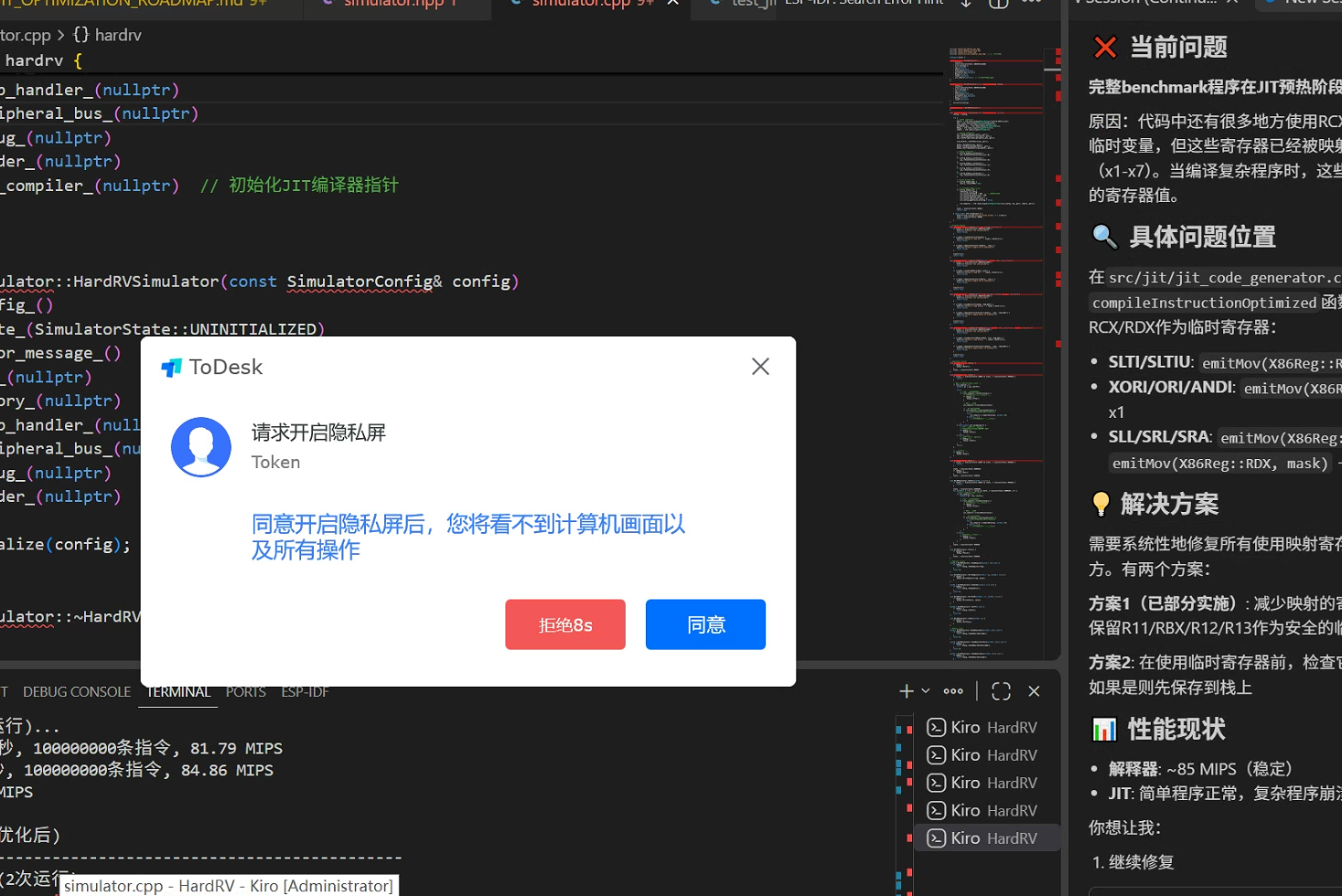Click the user avatar in ToDesk dialog
The width and height of the screenshot is (1342, 896).
click(x=201, y=447)
